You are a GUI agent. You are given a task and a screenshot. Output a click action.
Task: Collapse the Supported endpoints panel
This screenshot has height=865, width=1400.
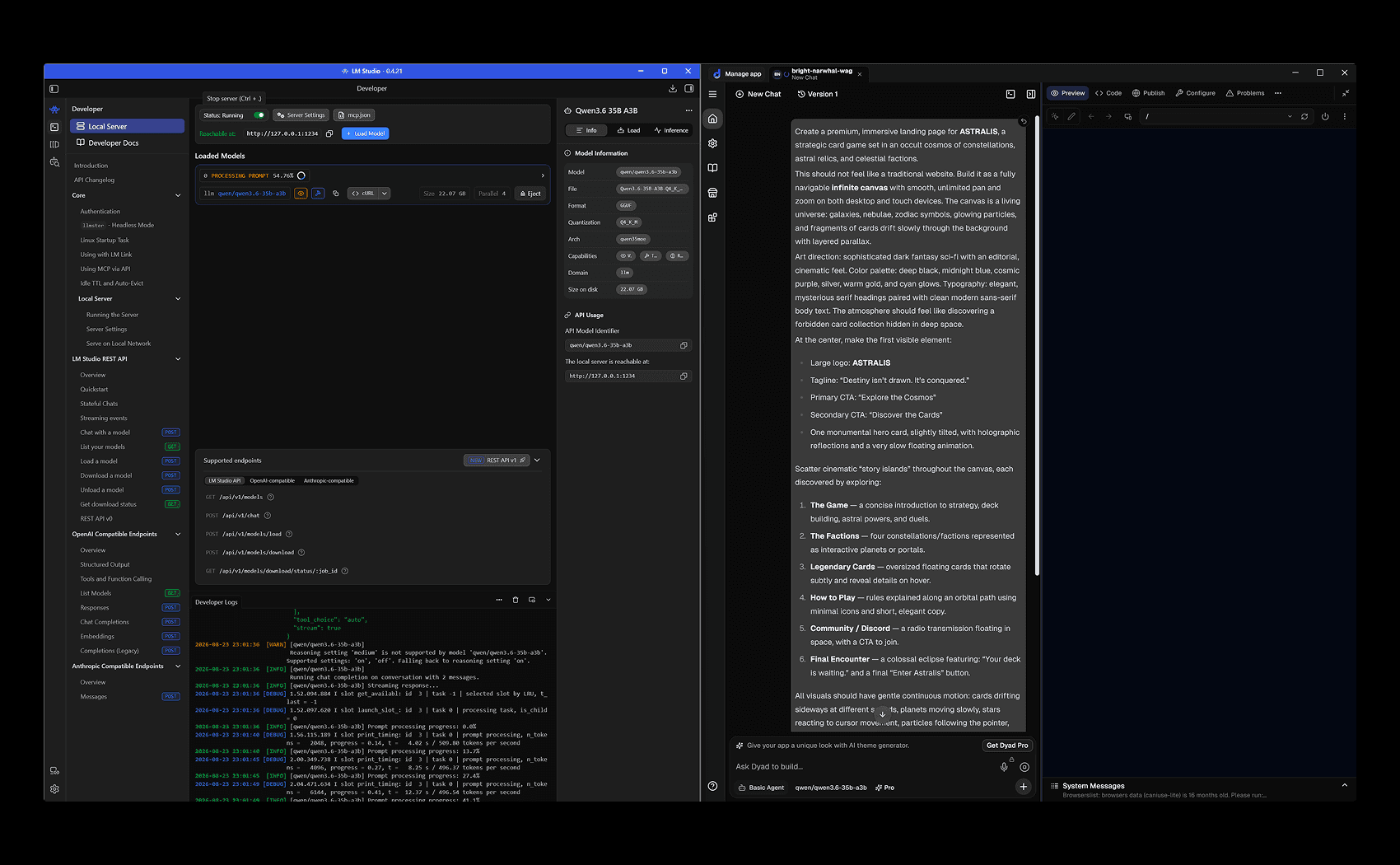537,461
